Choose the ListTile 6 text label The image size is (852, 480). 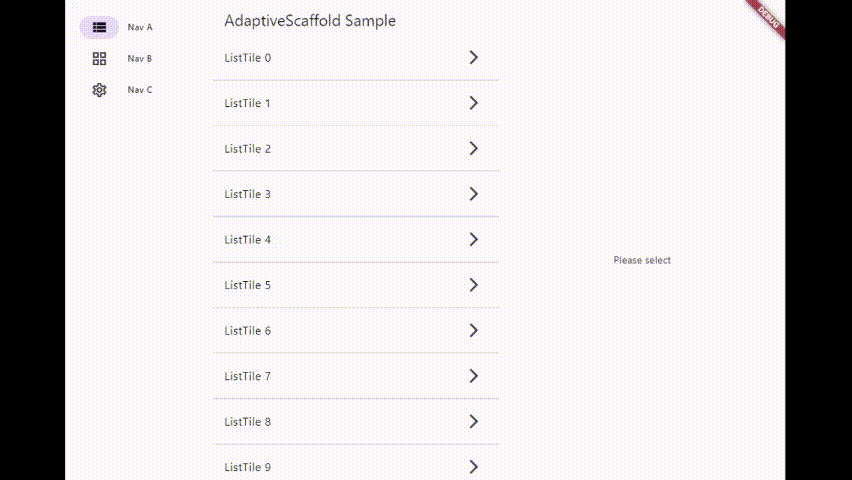pyautogui.click(x=248, y=331)
